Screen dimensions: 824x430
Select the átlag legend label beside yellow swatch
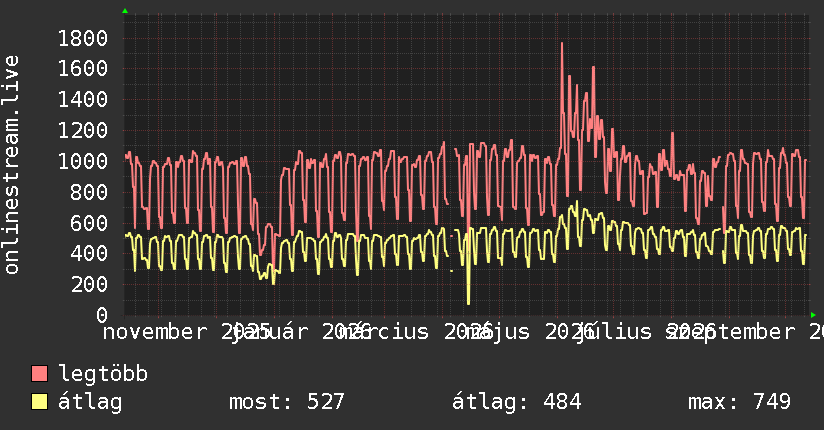(90, 402)
